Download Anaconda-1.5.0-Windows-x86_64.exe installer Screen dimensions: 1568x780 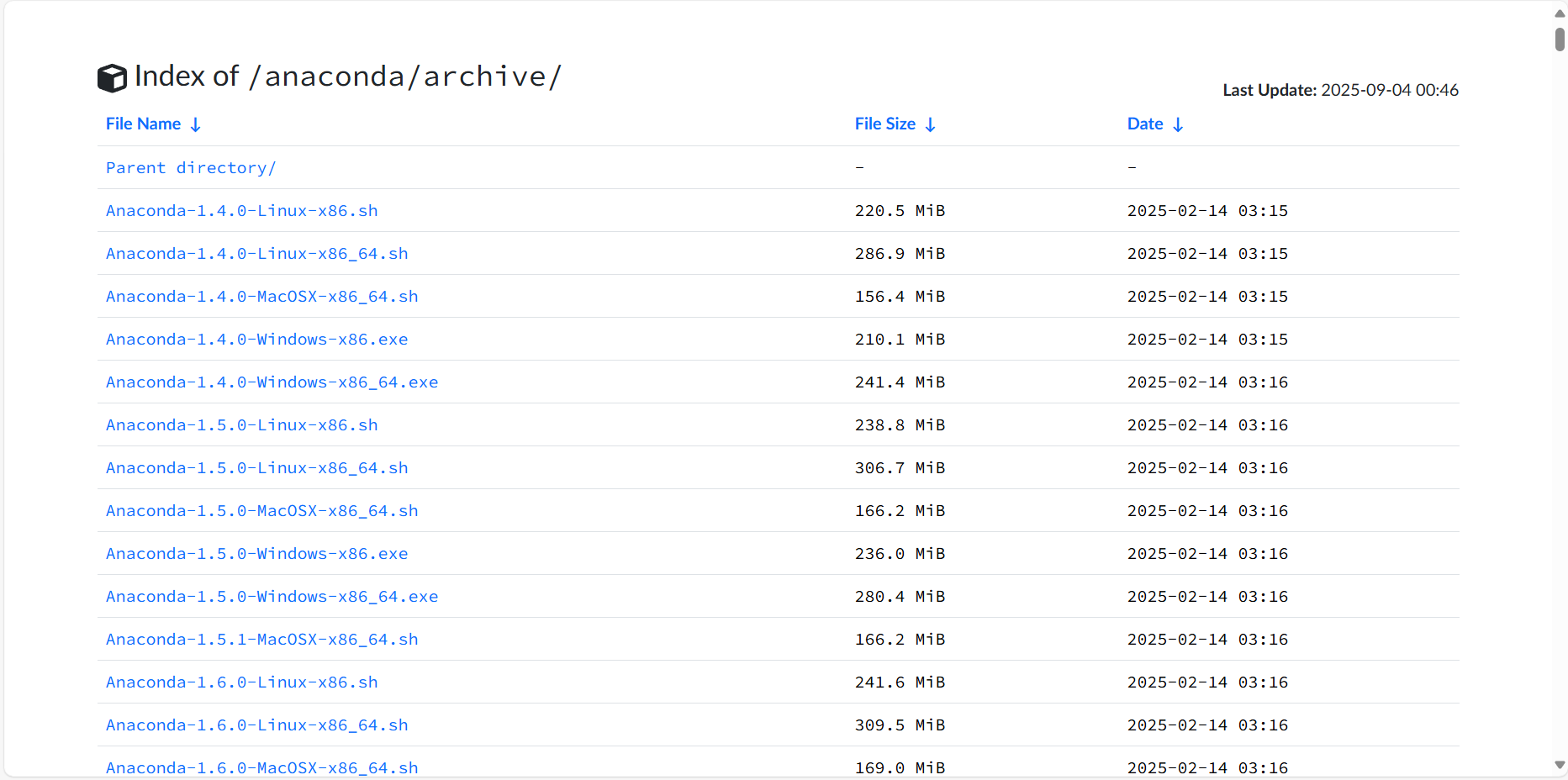pos(272,597)
